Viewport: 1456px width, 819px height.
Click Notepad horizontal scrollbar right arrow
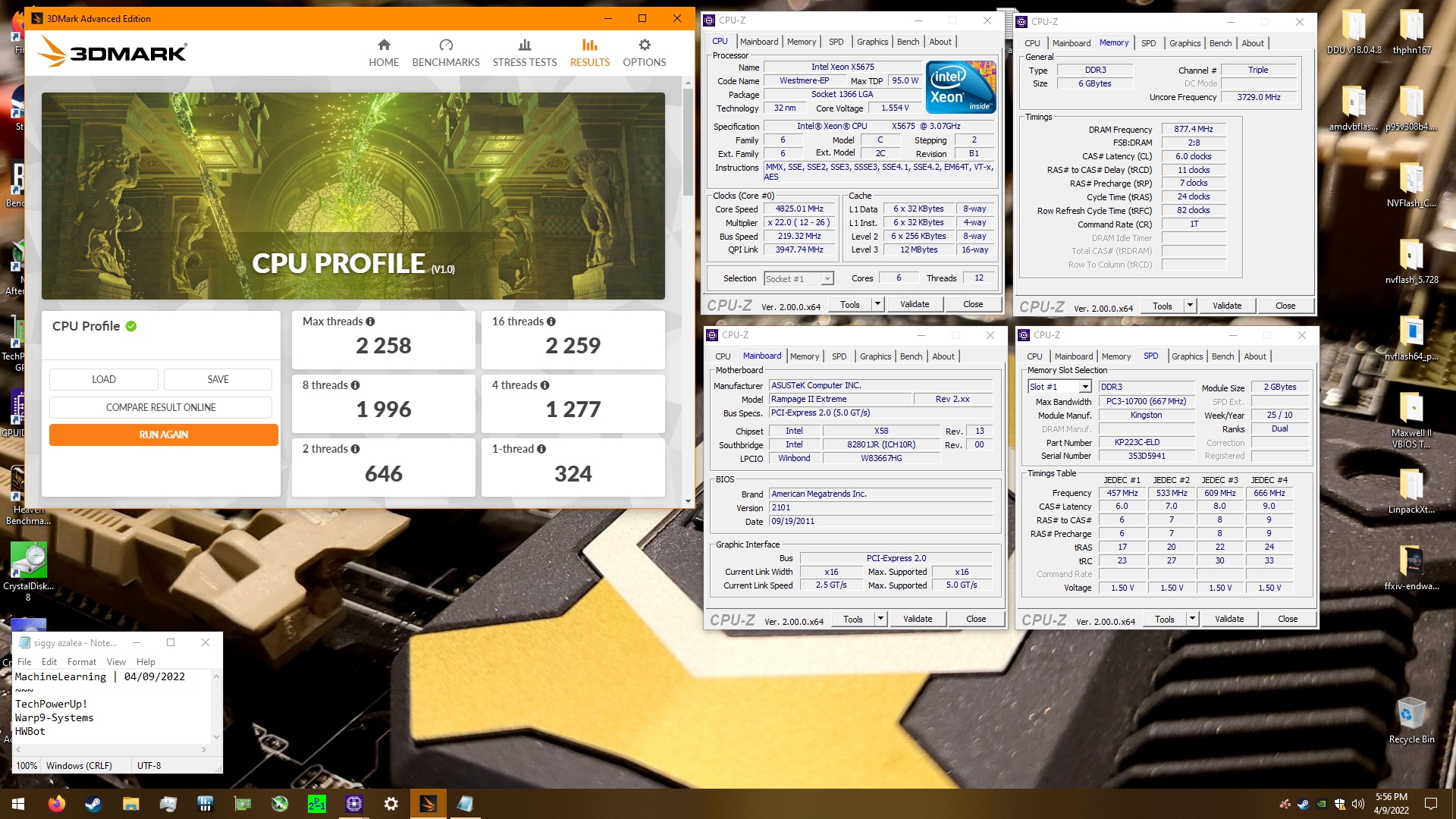tap(203, 749)
